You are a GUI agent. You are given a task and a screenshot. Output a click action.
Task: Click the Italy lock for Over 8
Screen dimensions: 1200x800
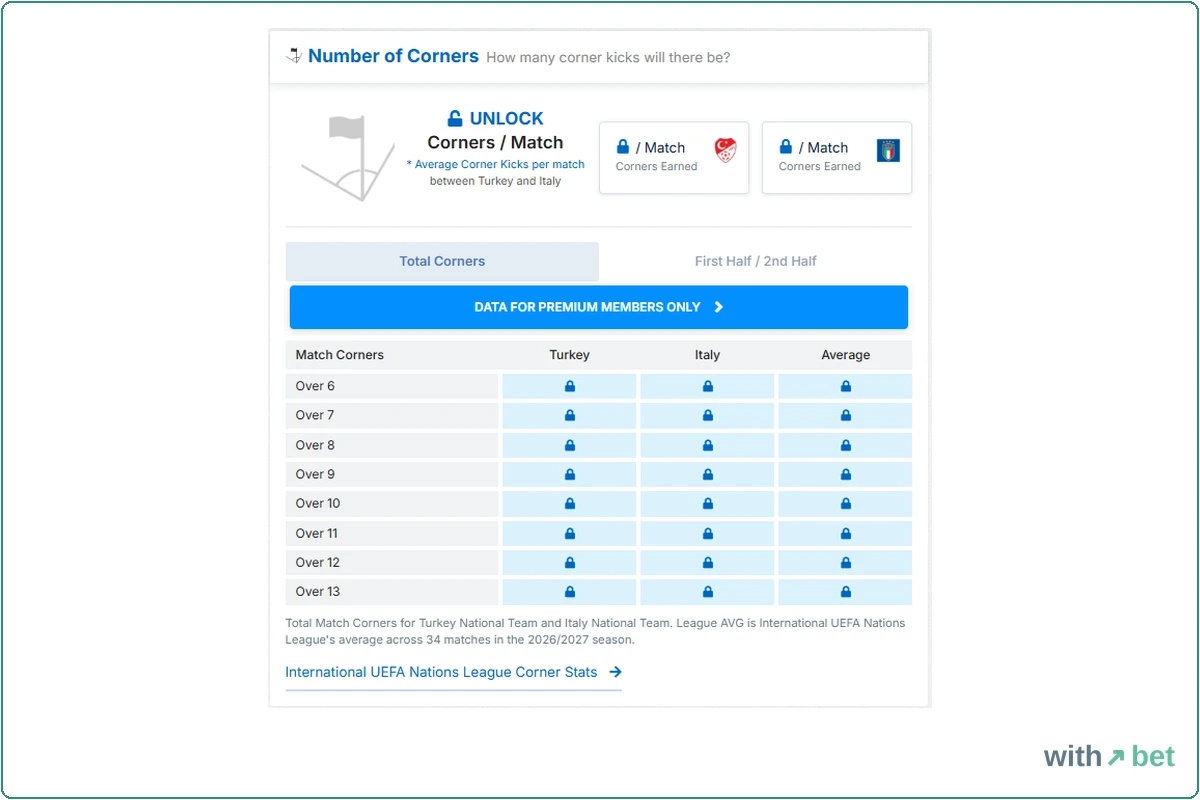pos(708,445)
